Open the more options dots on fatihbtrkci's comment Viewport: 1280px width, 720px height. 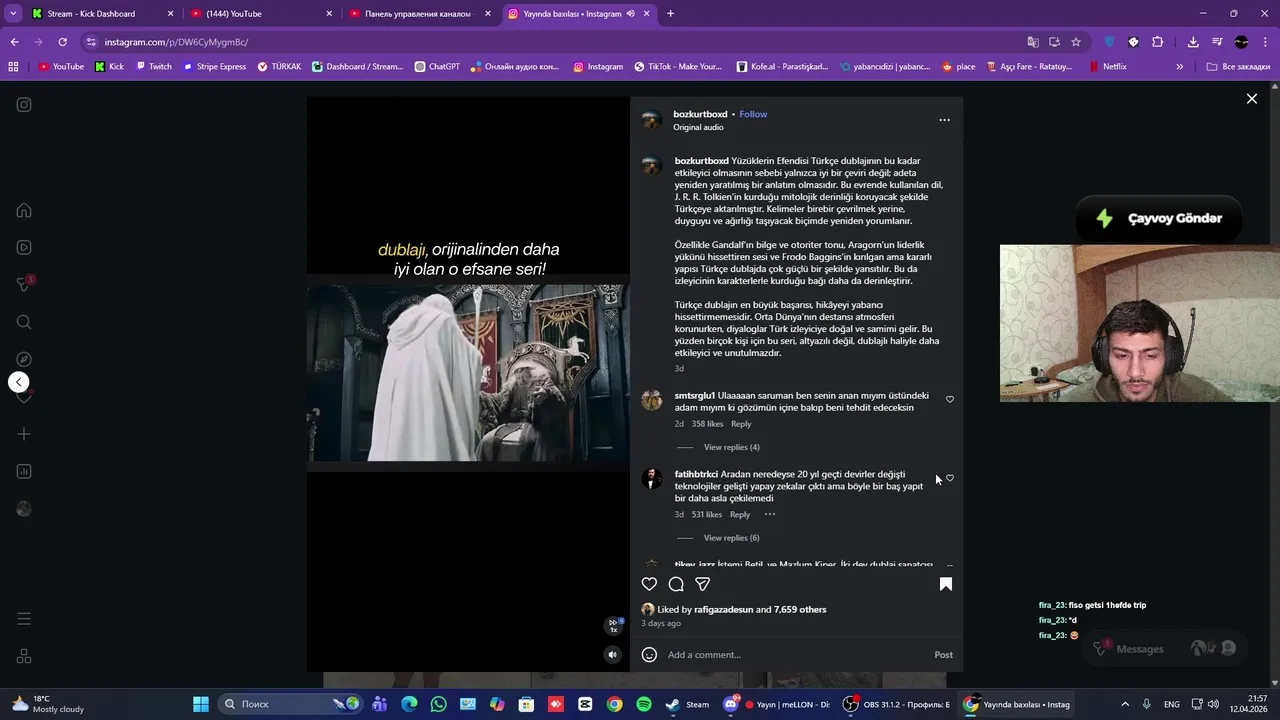click(x=770, y=514)
